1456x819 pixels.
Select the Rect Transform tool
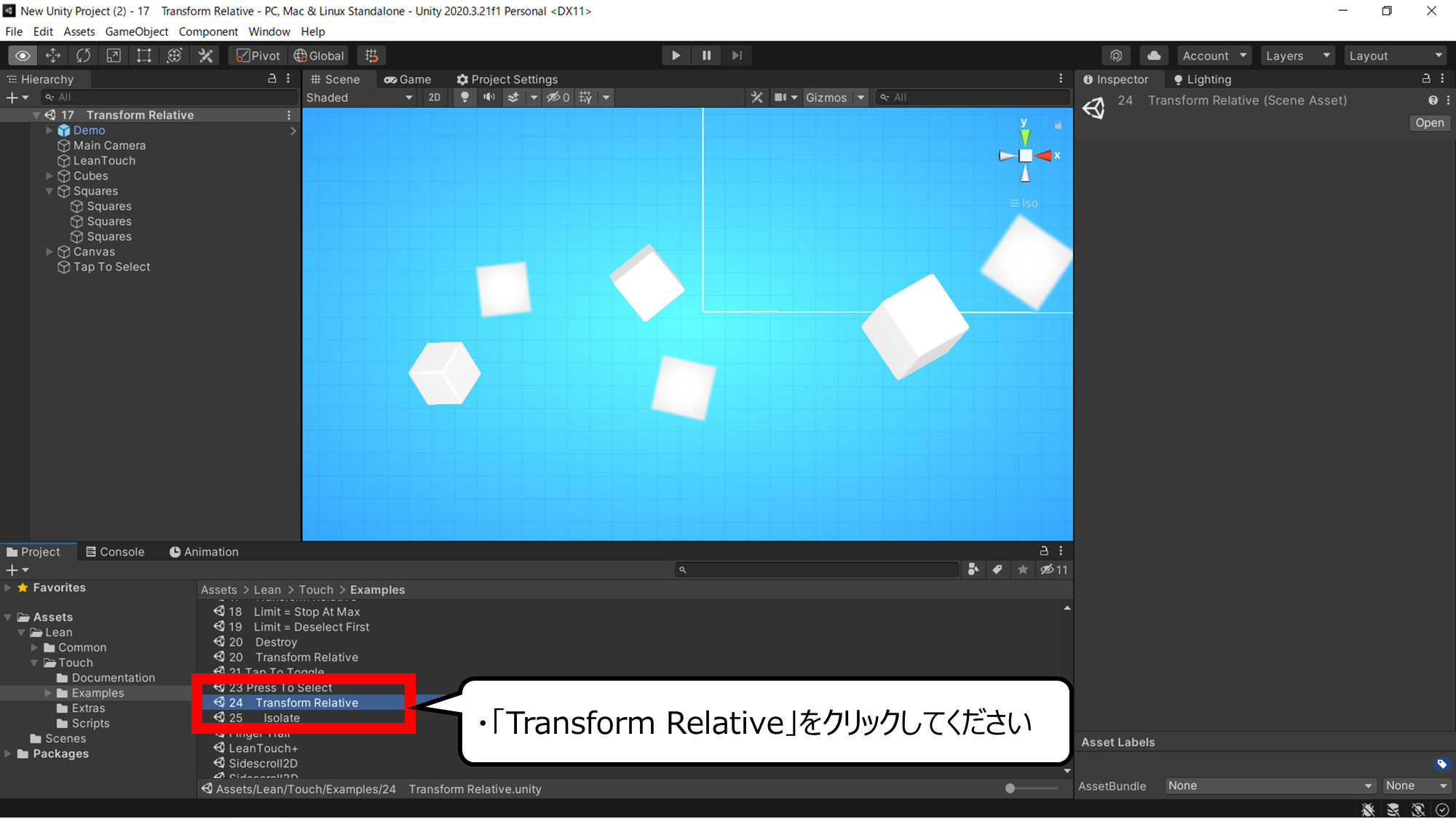144,55
